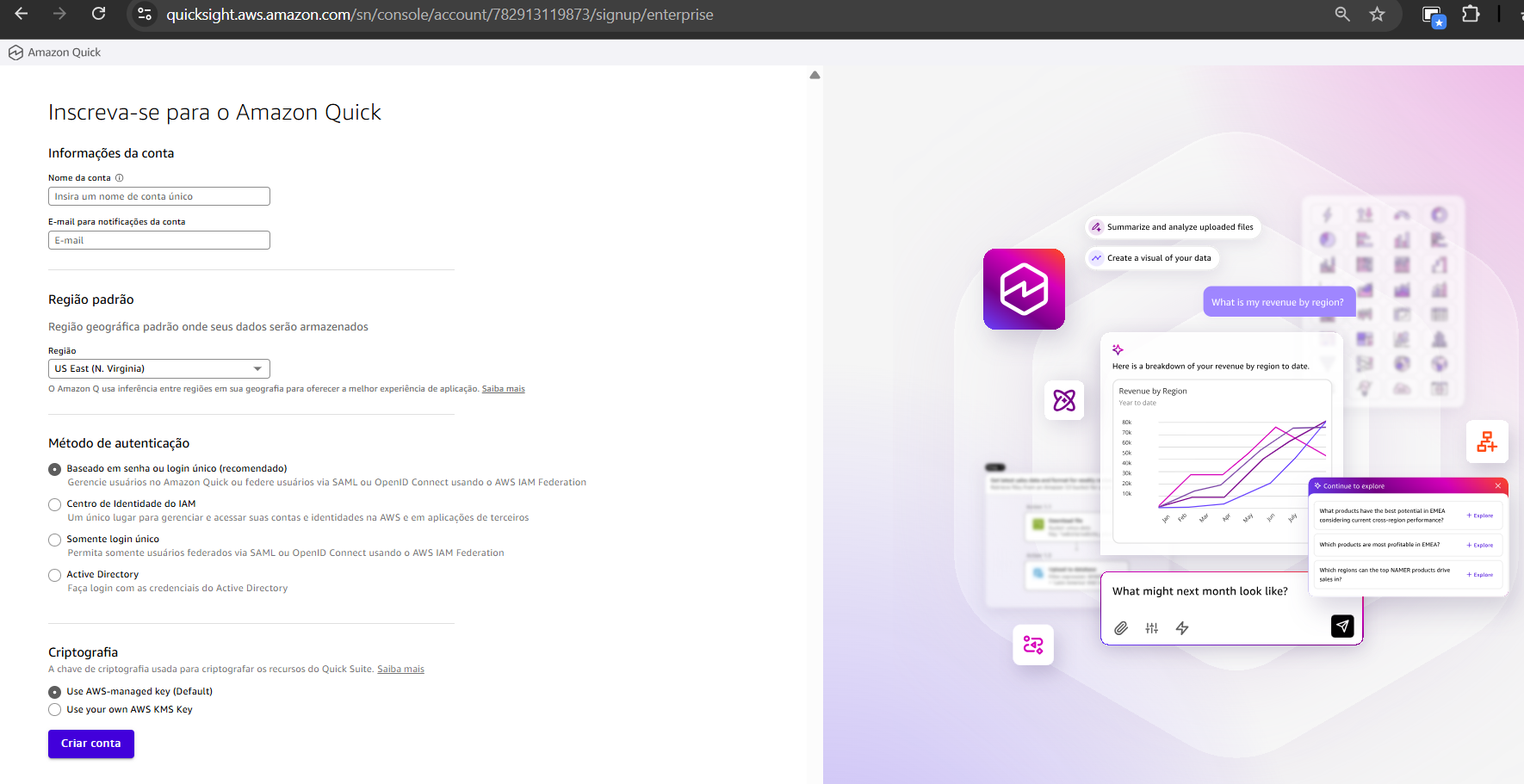Click the 'Informações da conta' heading
1524x784 pixels.
111,153
